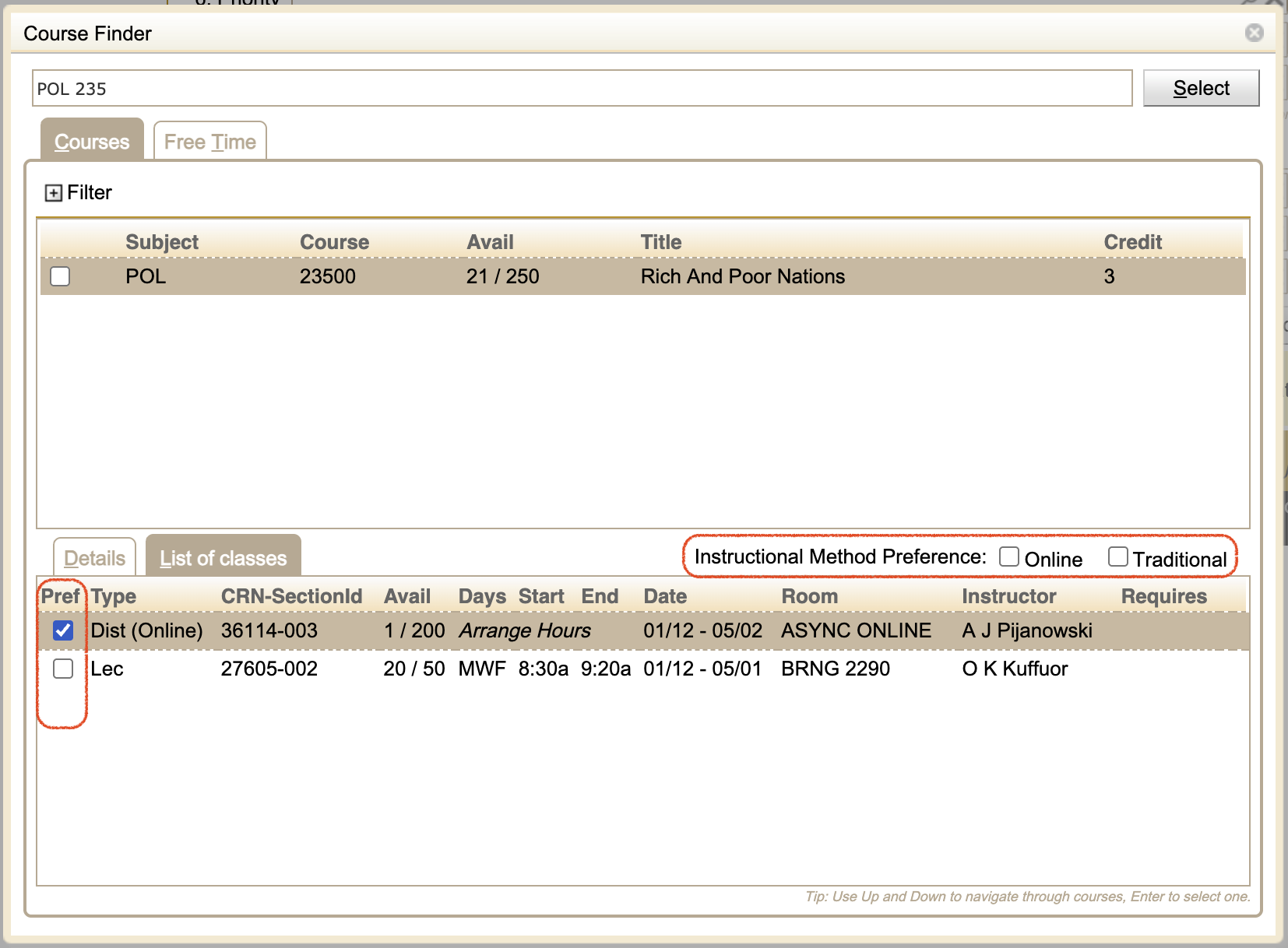Switch to the Courses tab
Screen dimensions: 1288x948
(x=91, y=141)
